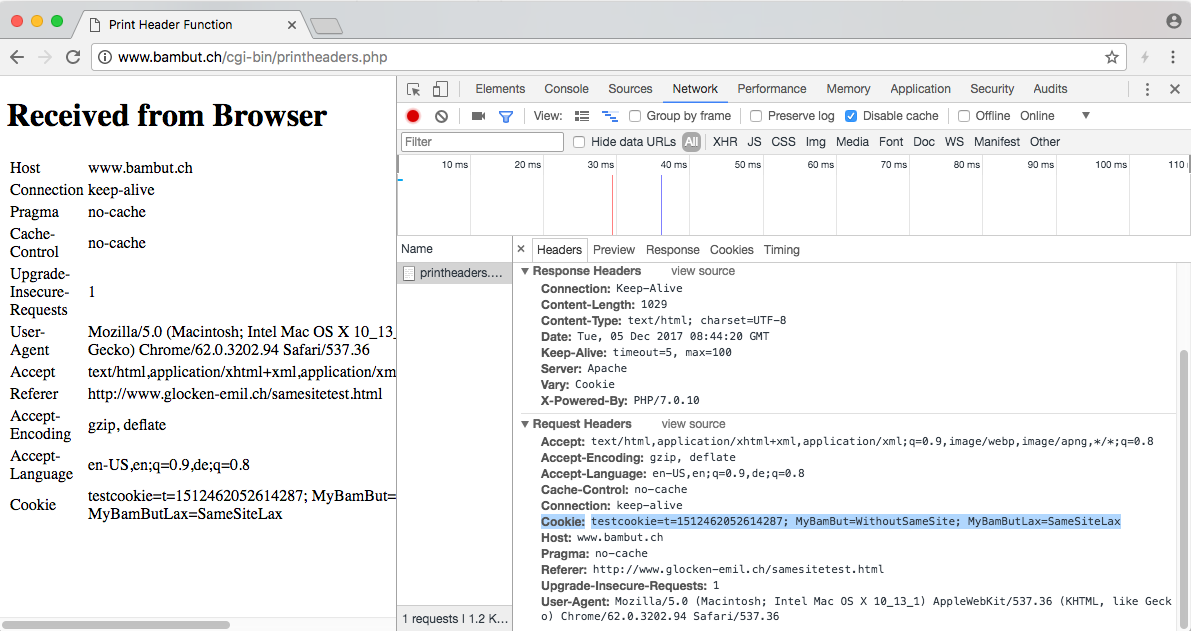Switch to the Cookies detail tab
1191x631 pixels.
click(731, 250)
